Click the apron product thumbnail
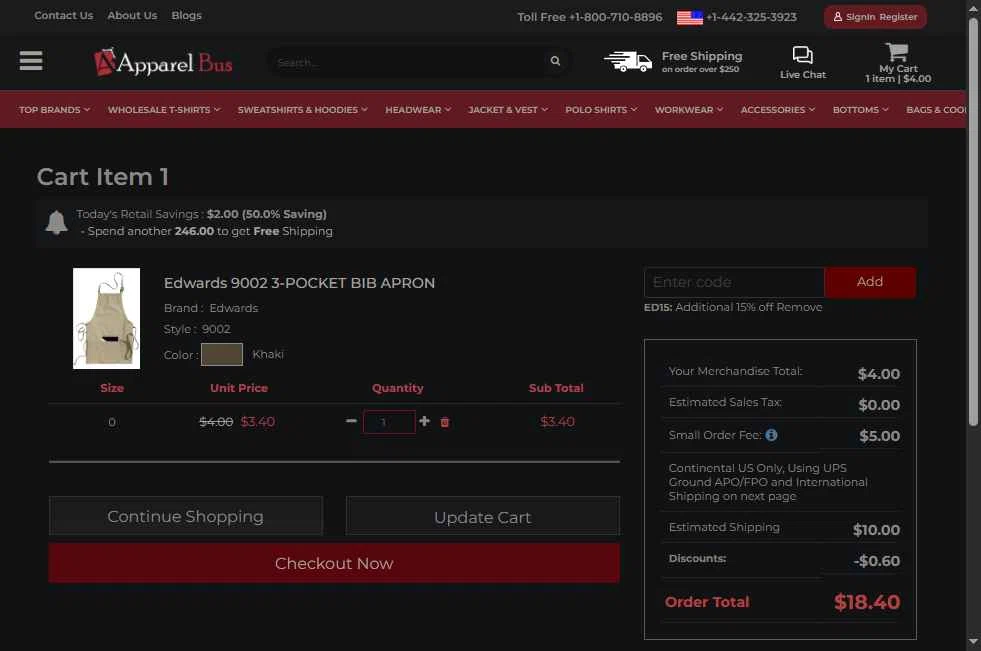This screenshot has width=981, height=651. 106,318
